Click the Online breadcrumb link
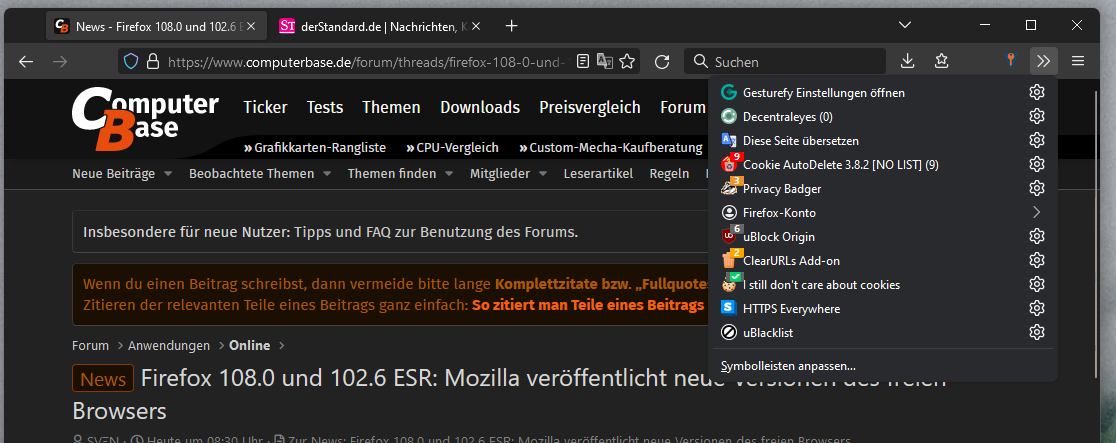The image size is (1116, 443). click(x=250, y=345)
